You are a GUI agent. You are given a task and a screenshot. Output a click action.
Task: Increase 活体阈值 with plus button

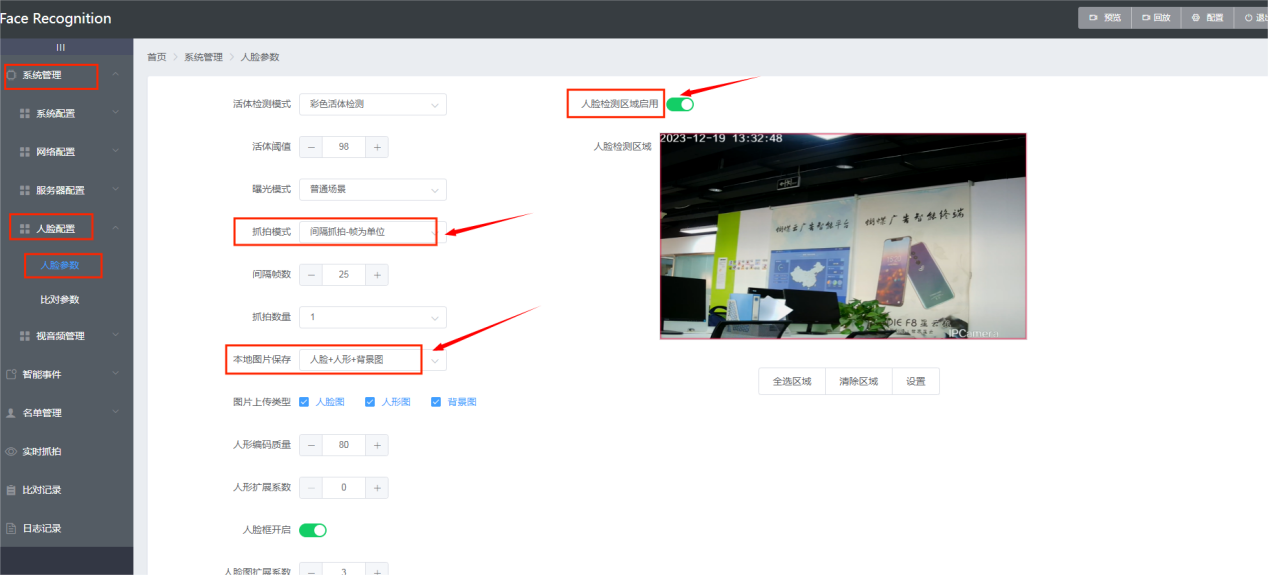[x=377, y=147]
